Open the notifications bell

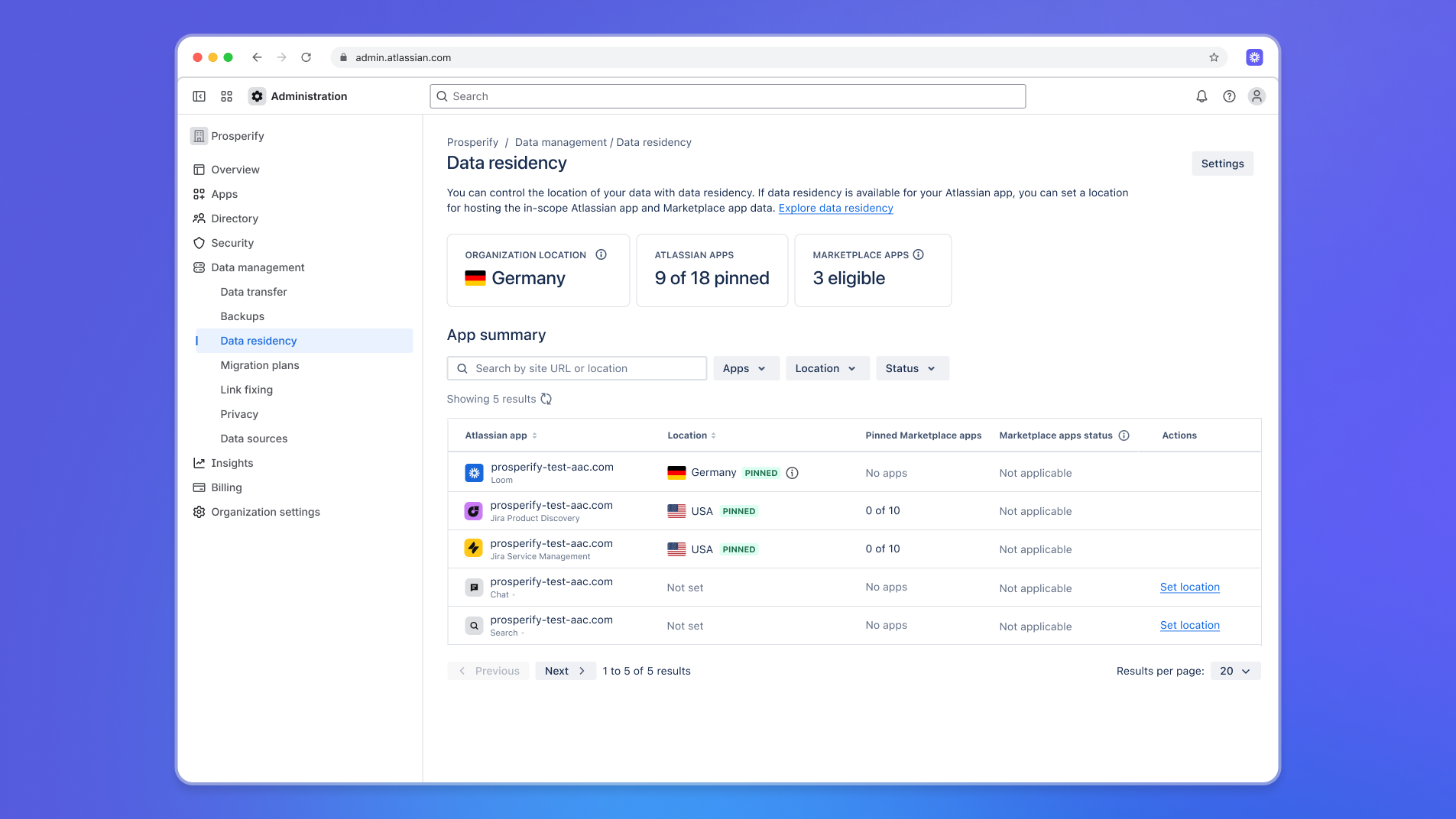(1201, 96)
